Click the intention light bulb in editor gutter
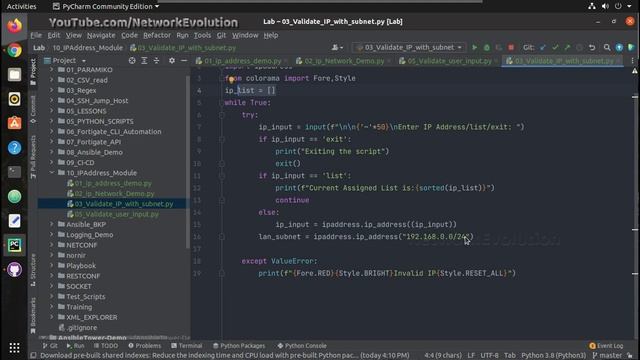640x360 pixels. click(231, 79)
